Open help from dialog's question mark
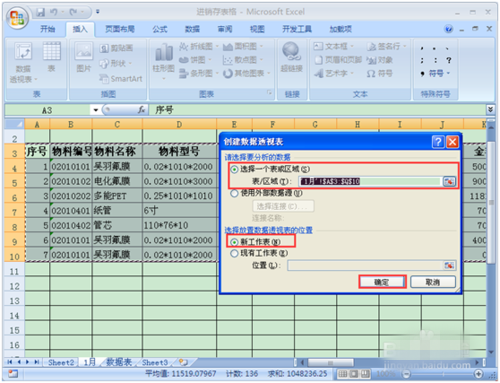 (x=438, y=142)
